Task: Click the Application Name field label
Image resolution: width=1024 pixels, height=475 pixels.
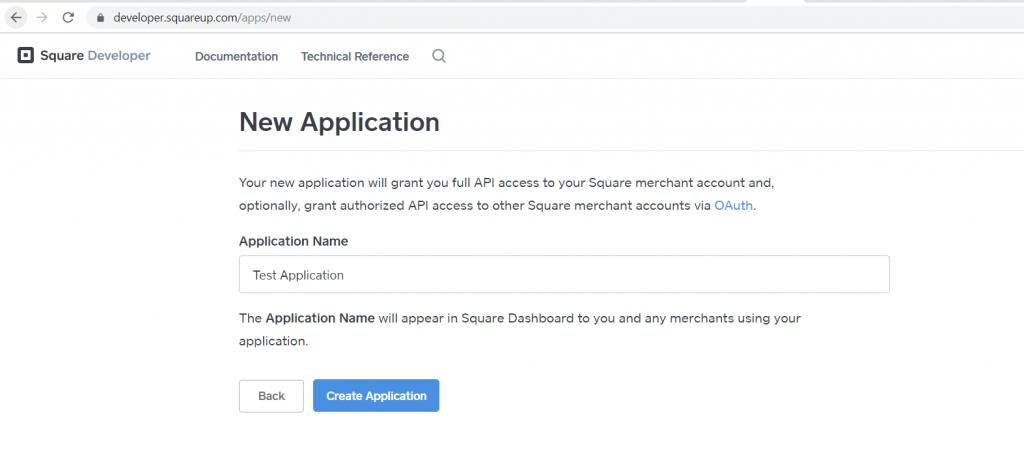Action: 293,241
